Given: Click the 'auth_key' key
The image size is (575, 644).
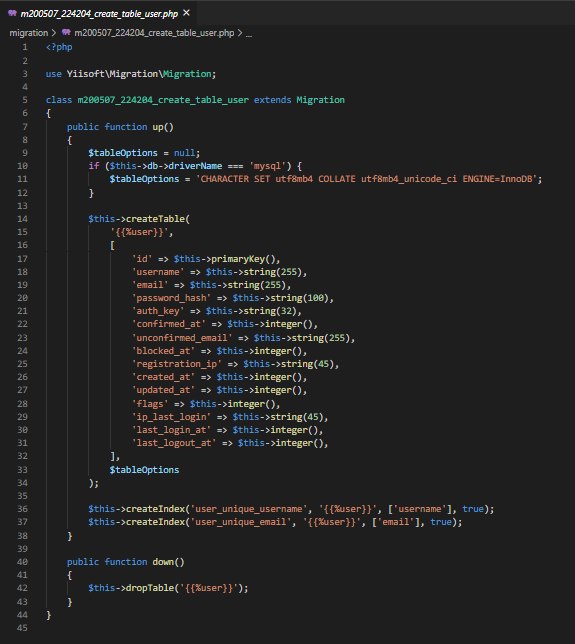Looking at the screenshot, I should [158, 311].
